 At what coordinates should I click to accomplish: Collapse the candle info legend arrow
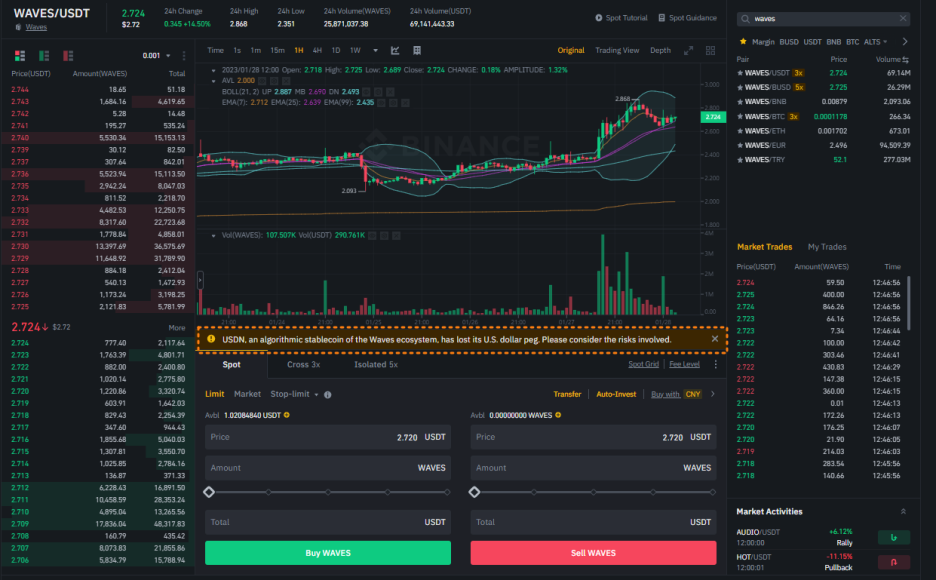click(213, 70)
